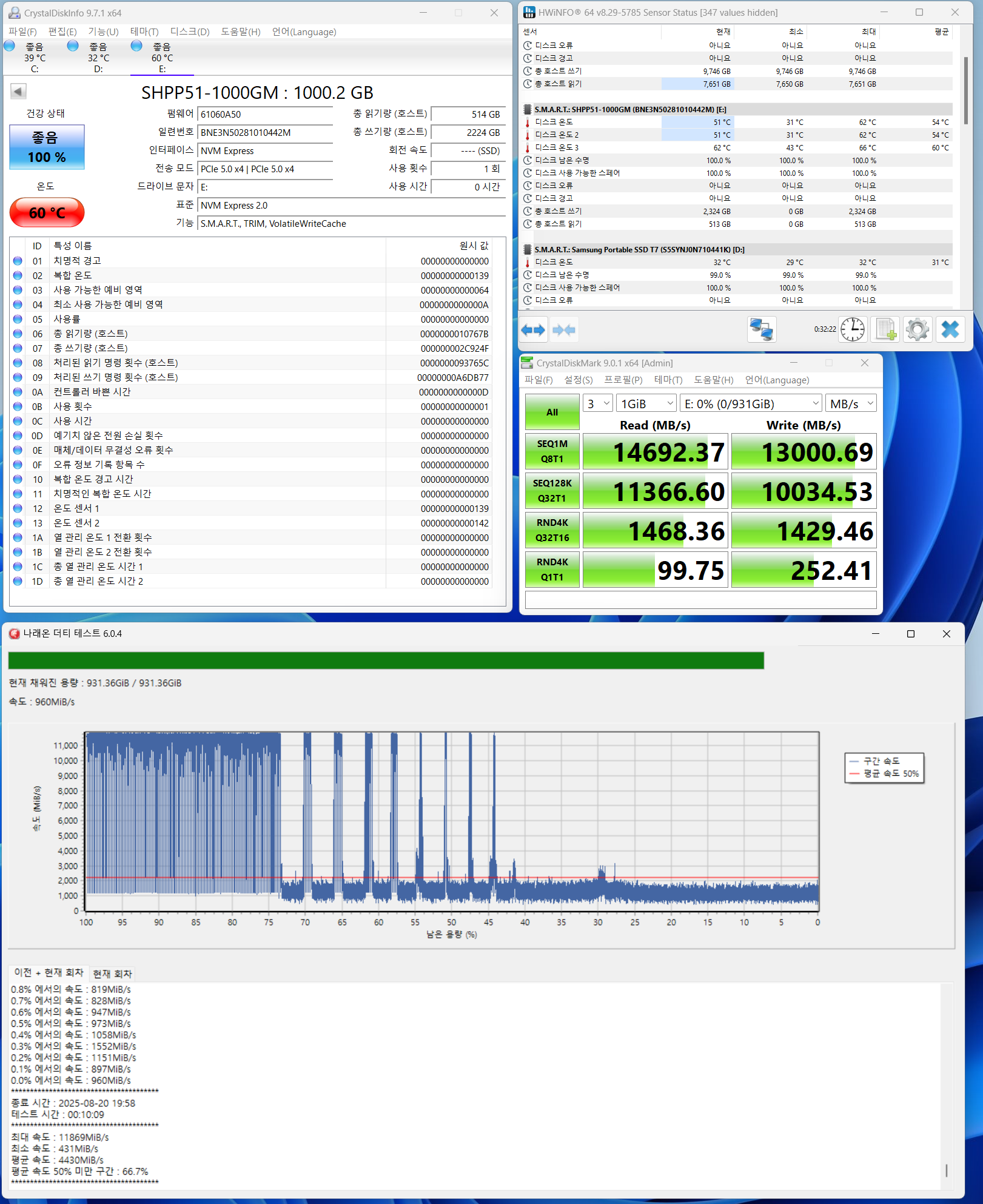Open HWiNFO remote network monitoring icon

pos(762,330)
